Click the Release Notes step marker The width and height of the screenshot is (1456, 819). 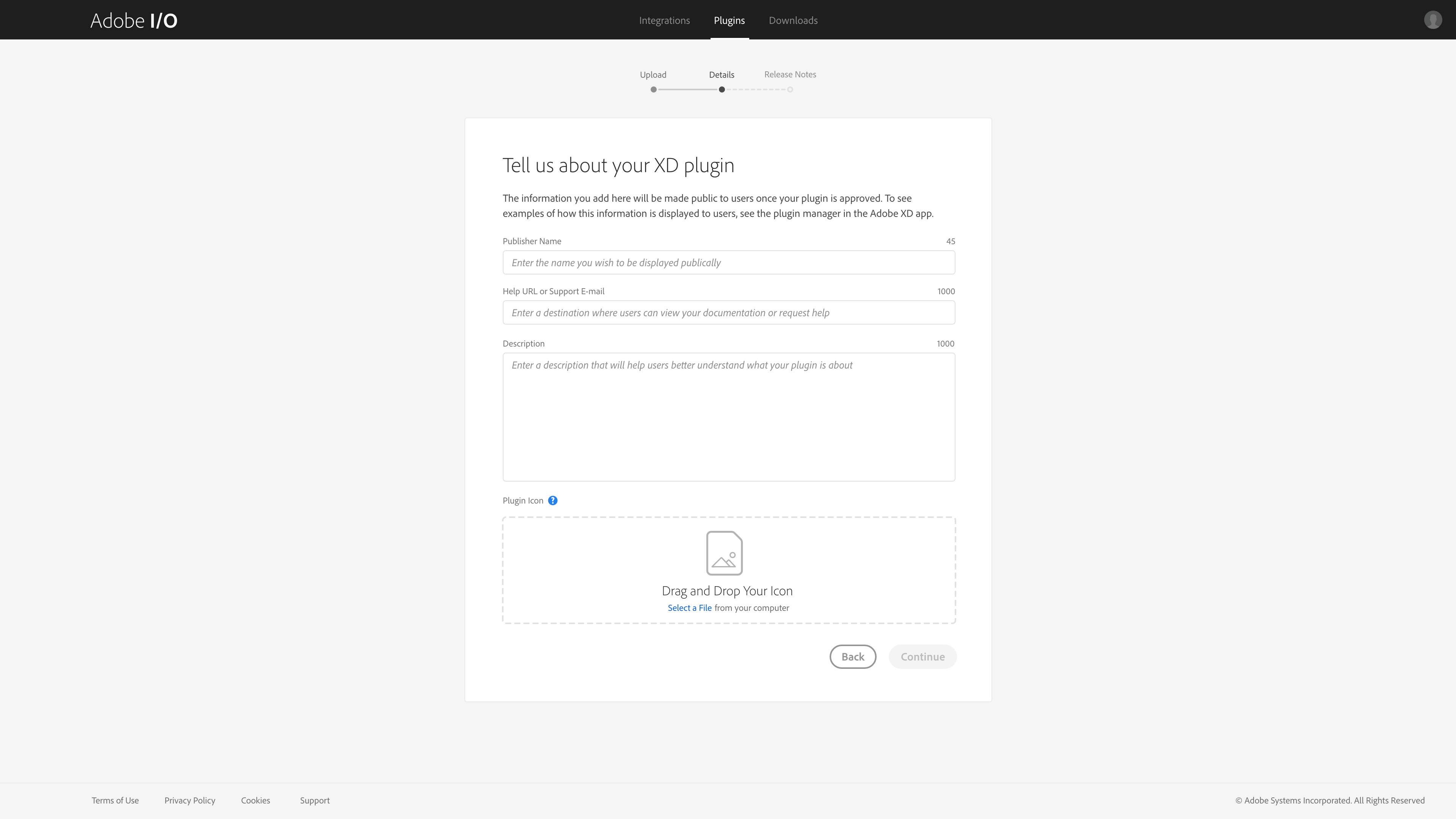tap(790, 89)
